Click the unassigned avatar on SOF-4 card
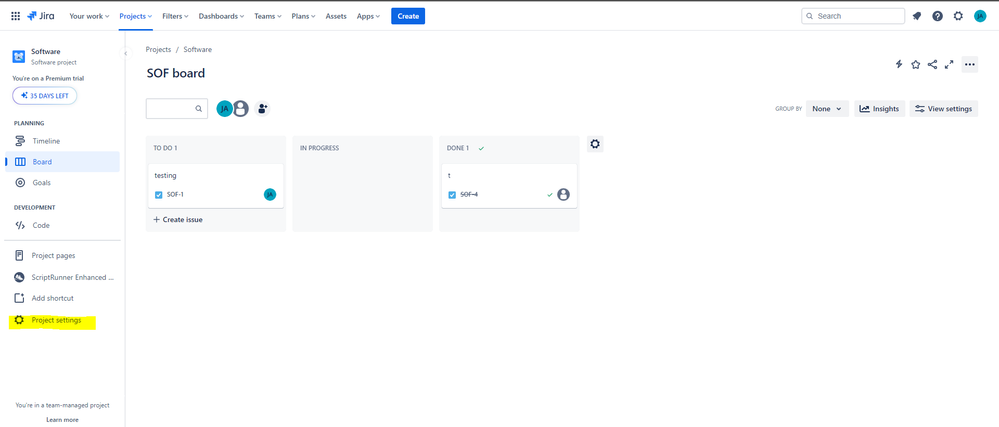 (x=563, y=194)
